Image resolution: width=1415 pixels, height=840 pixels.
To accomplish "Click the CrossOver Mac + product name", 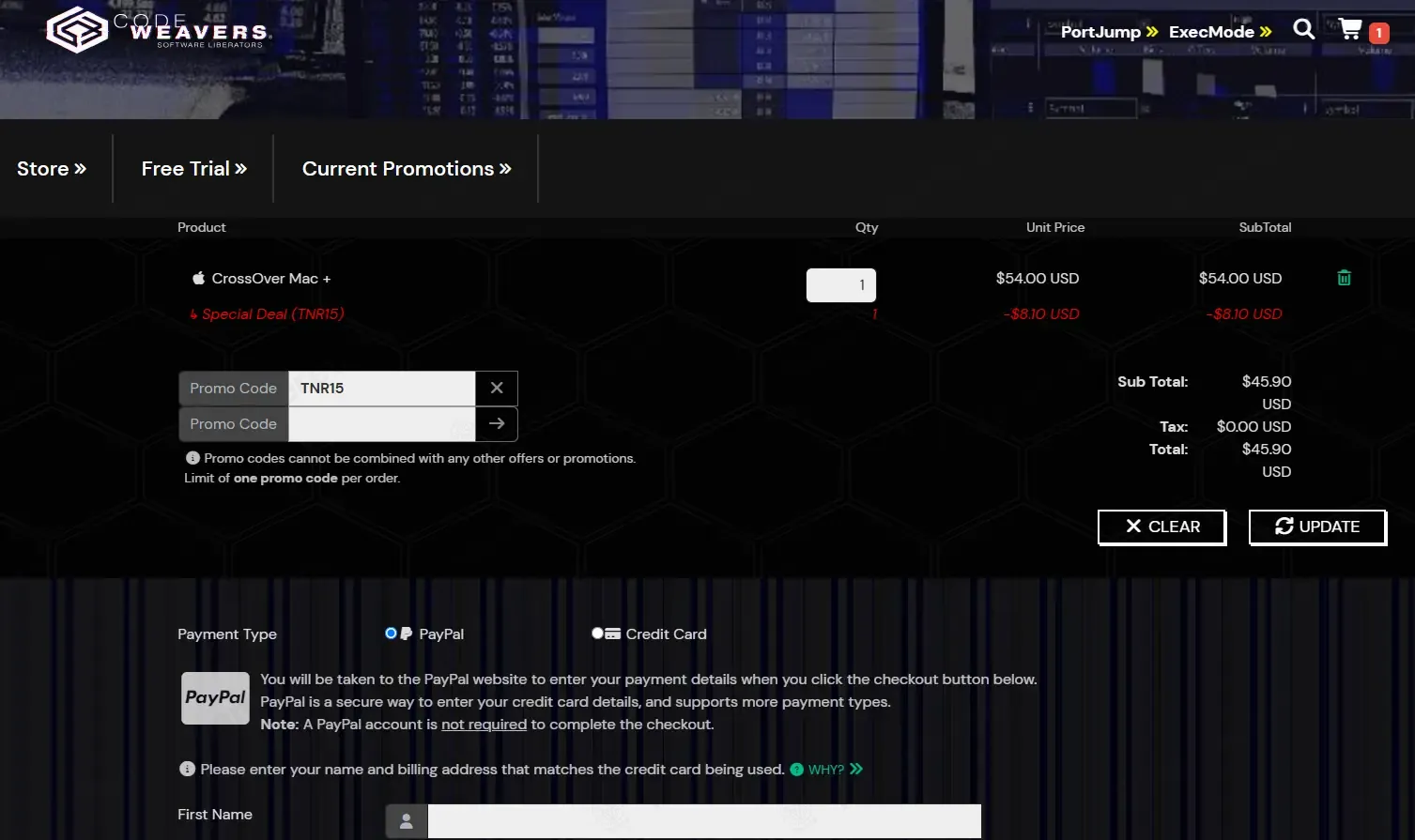I will coord(271,279).
